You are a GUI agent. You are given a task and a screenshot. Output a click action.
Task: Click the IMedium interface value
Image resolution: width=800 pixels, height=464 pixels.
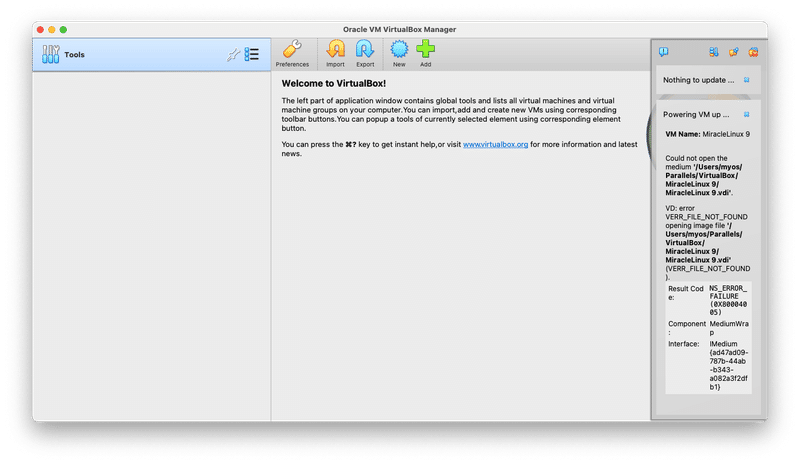tap(729, 365)
